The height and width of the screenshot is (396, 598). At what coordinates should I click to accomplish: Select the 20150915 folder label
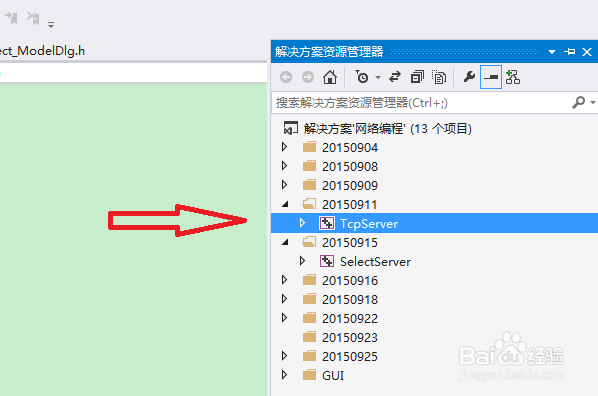pos(350,243)
